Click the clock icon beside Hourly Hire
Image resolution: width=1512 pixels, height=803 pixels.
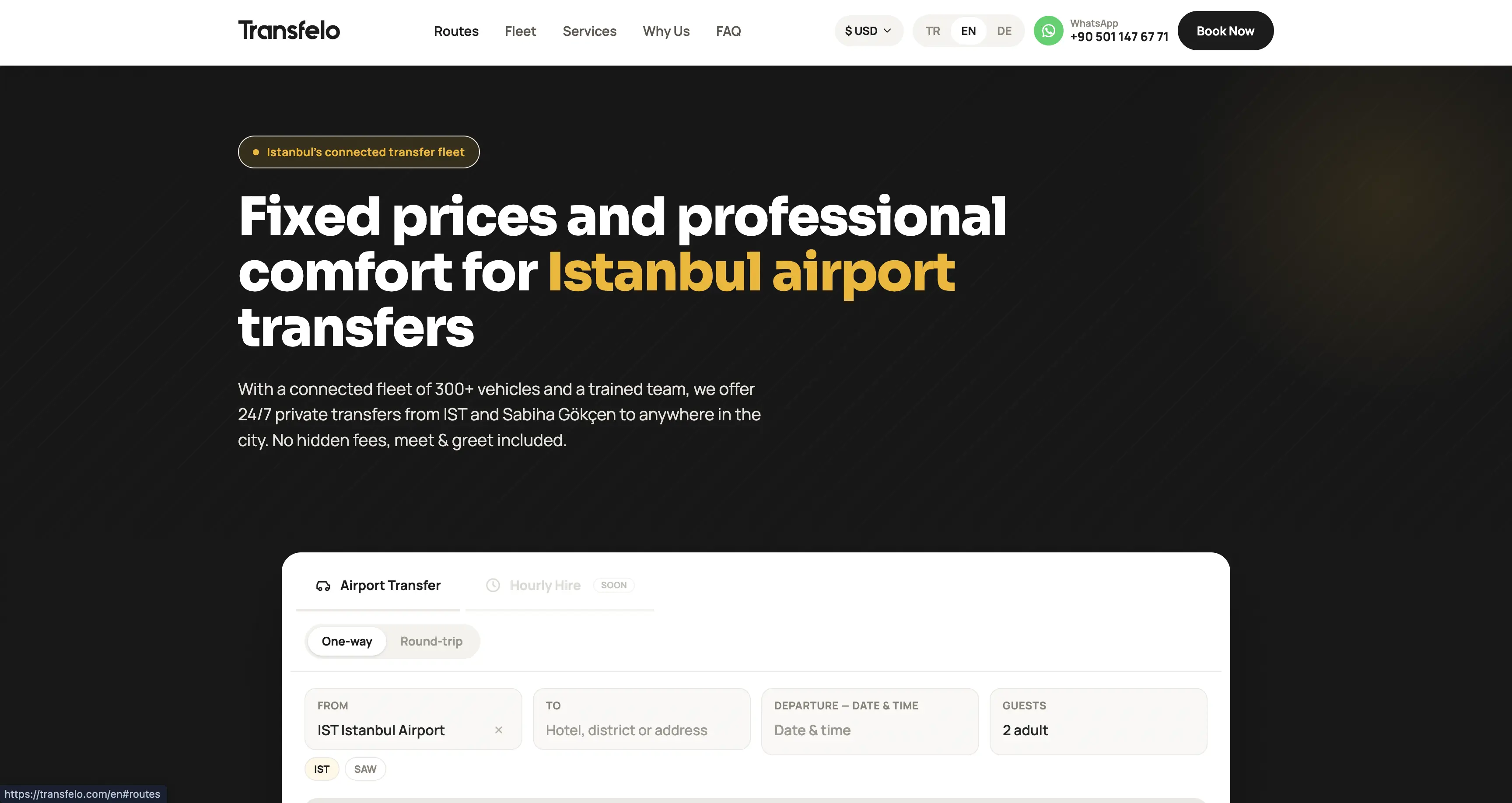493,585
